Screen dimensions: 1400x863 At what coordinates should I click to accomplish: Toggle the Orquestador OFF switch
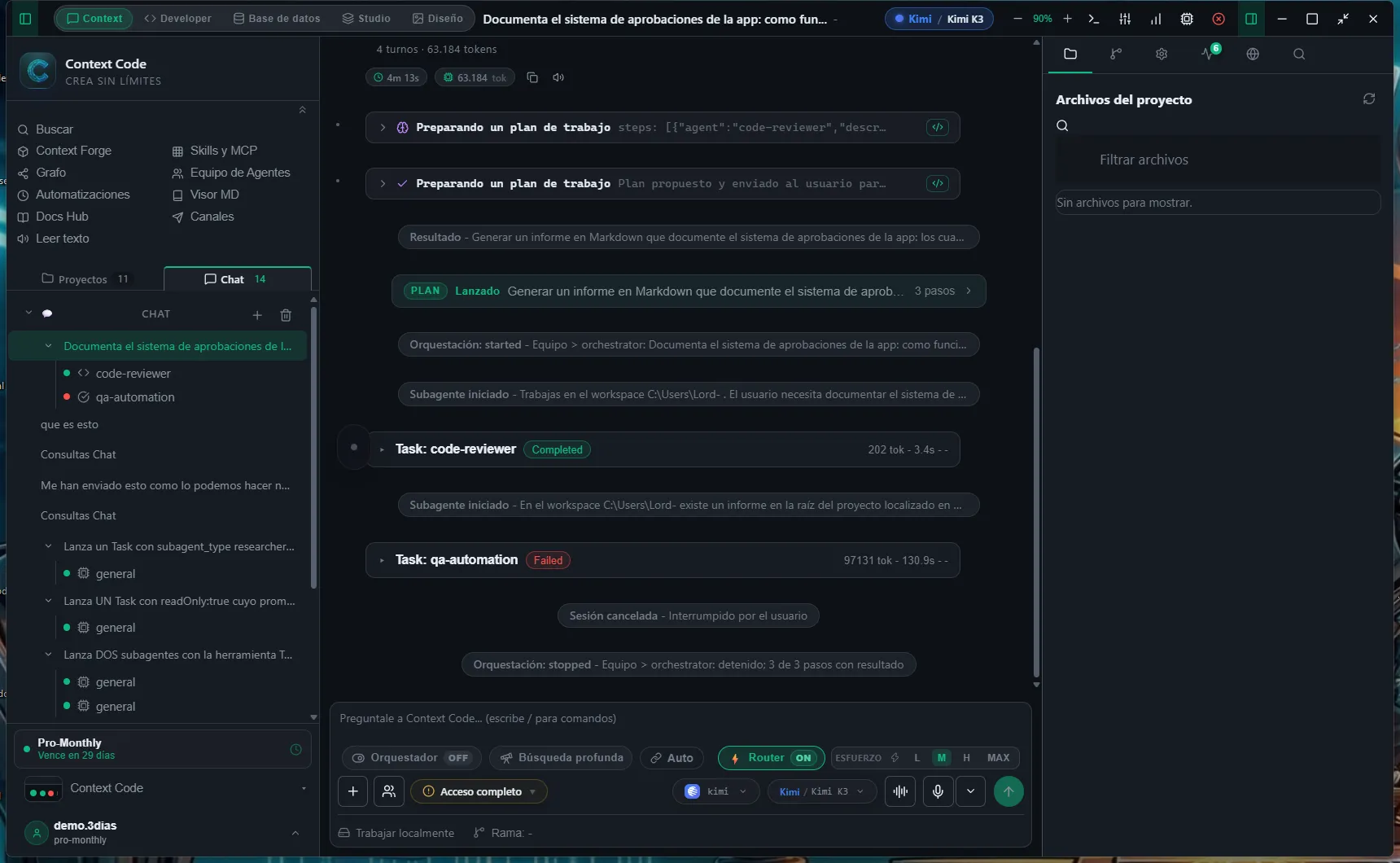(x=412, y=758)
